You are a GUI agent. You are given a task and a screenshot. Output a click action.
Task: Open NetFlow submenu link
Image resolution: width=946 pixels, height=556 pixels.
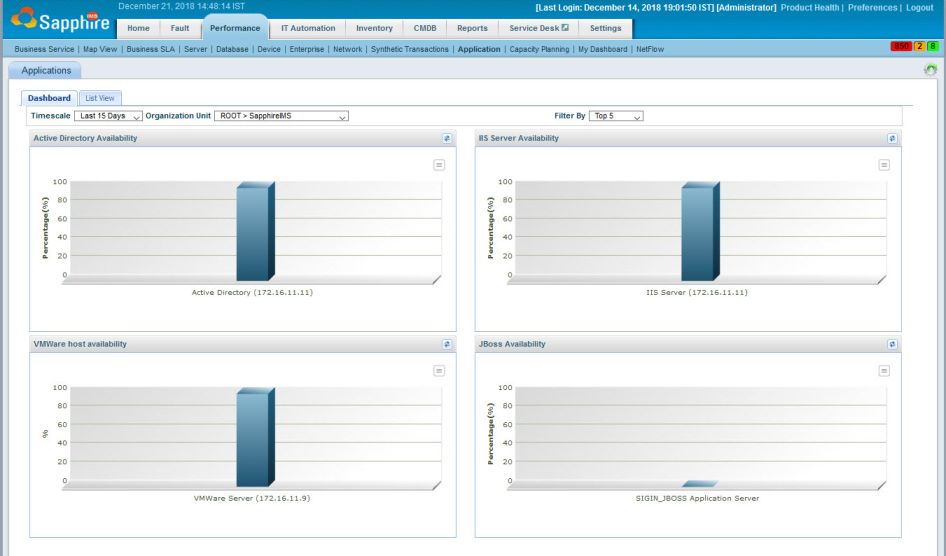pyautogui.click(x=650, y=49)
